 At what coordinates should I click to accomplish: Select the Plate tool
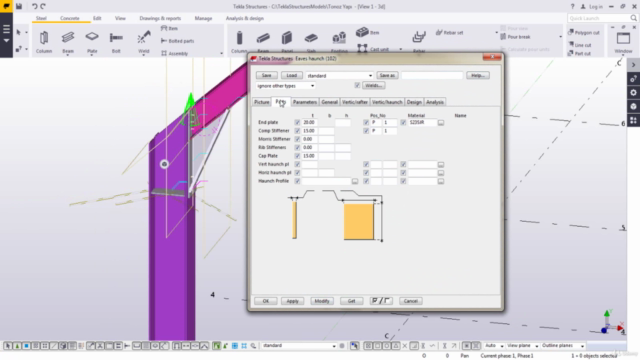[92, 42]
